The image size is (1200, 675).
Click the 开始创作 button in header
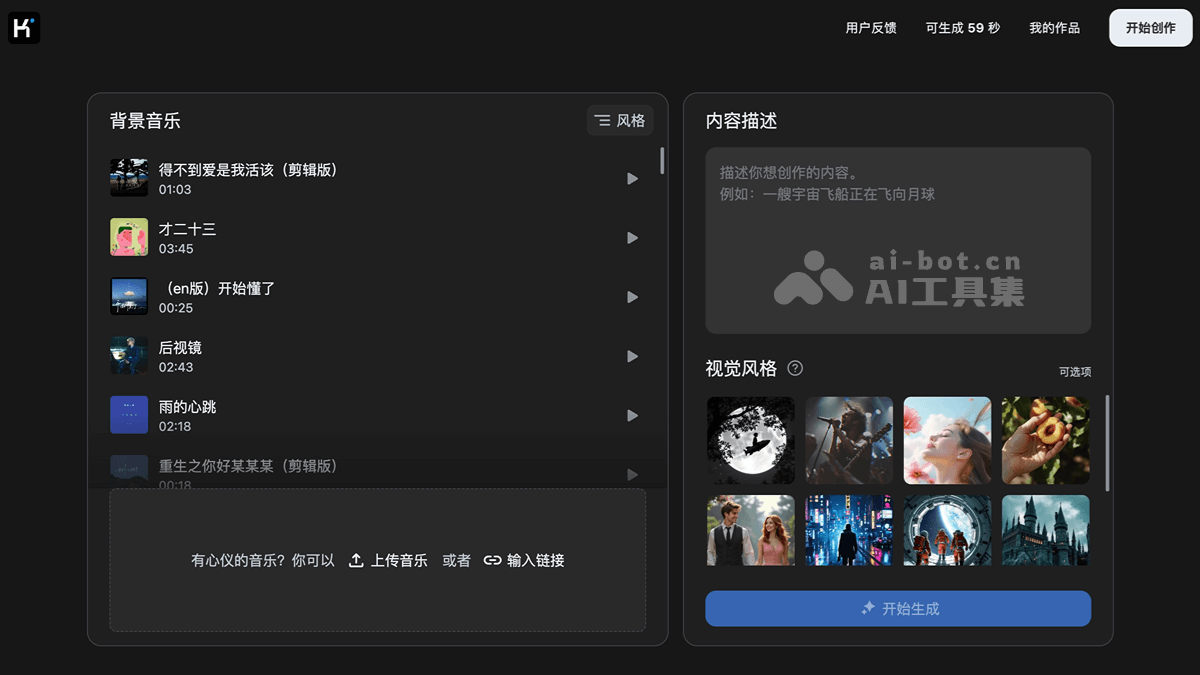coord(1150,28)
